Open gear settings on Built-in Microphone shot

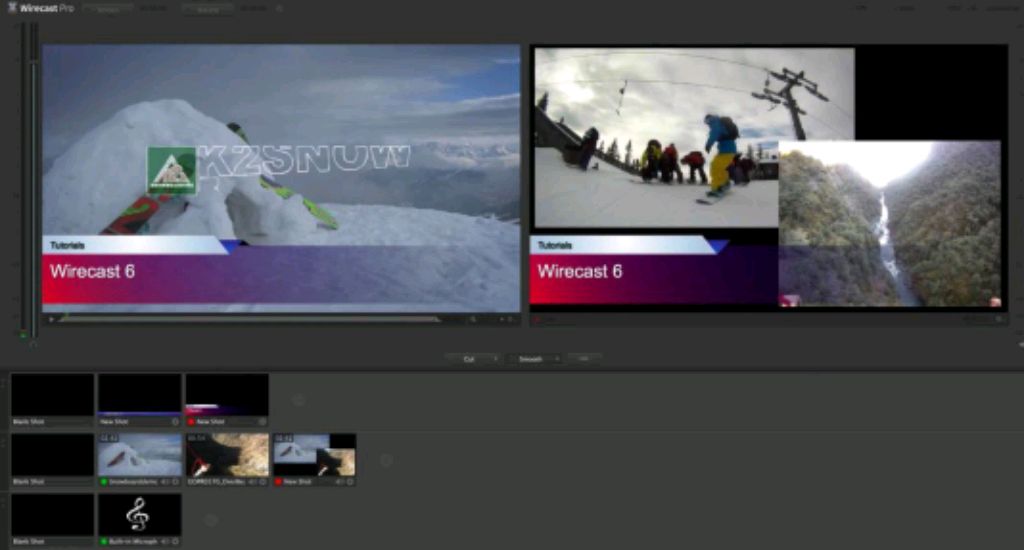pyautogui.click(x=176, y=542)
